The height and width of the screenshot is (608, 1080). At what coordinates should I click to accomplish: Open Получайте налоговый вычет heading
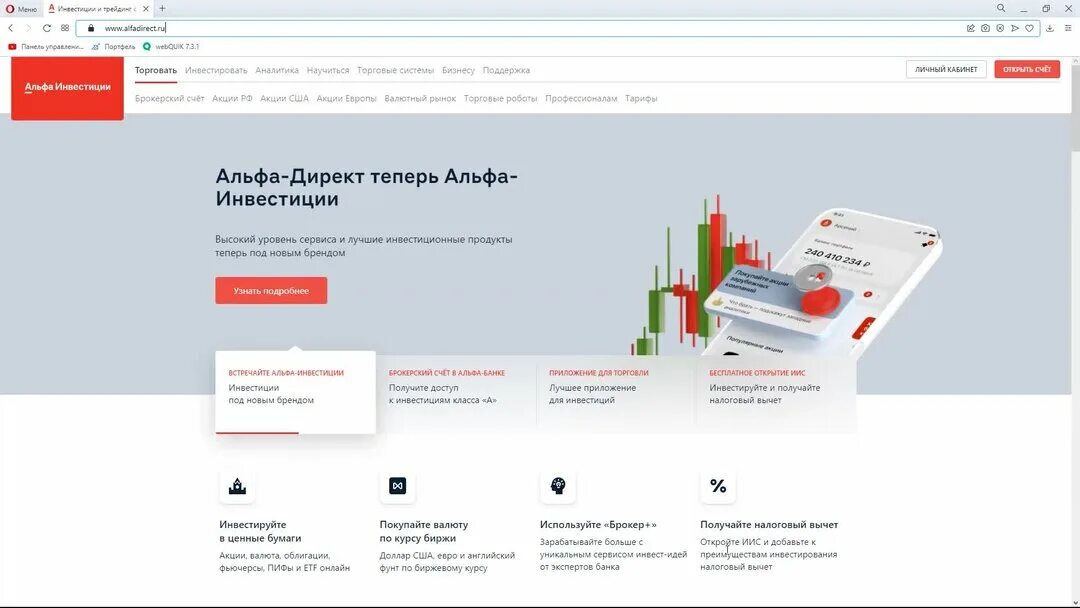pyautogui.click(x=769, y=525)
